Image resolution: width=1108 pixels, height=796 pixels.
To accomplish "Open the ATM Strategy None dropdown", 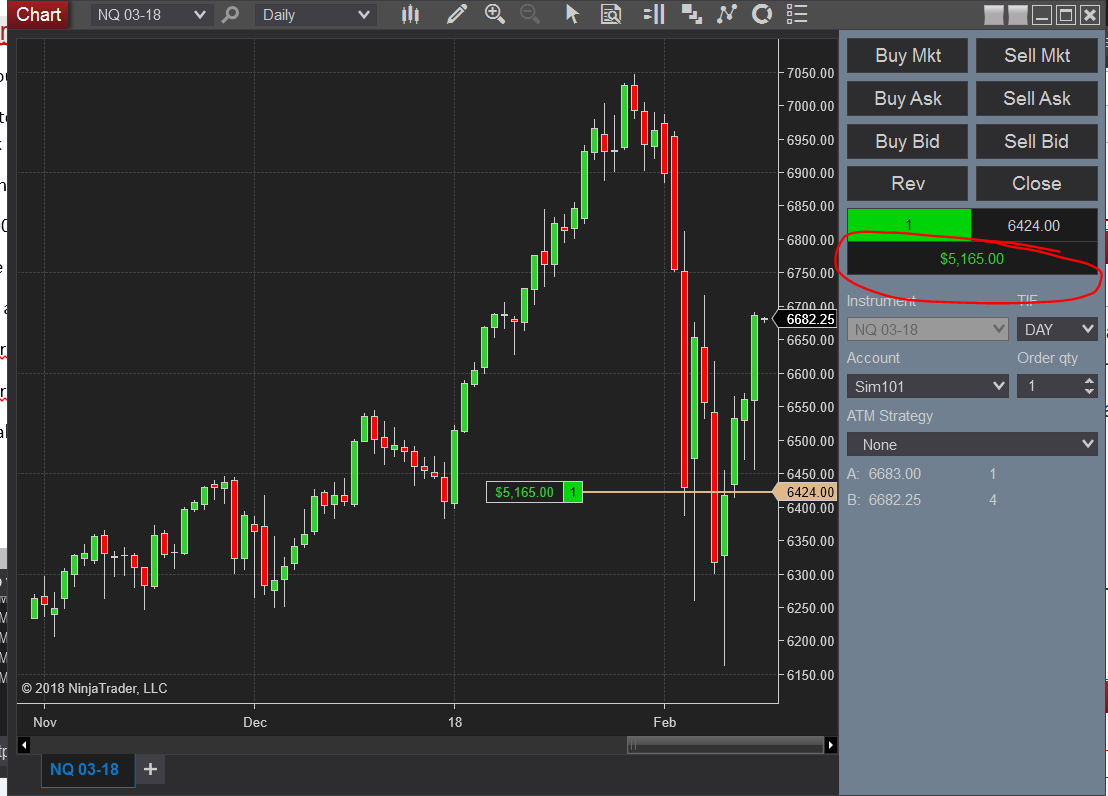I will point(972,445).
